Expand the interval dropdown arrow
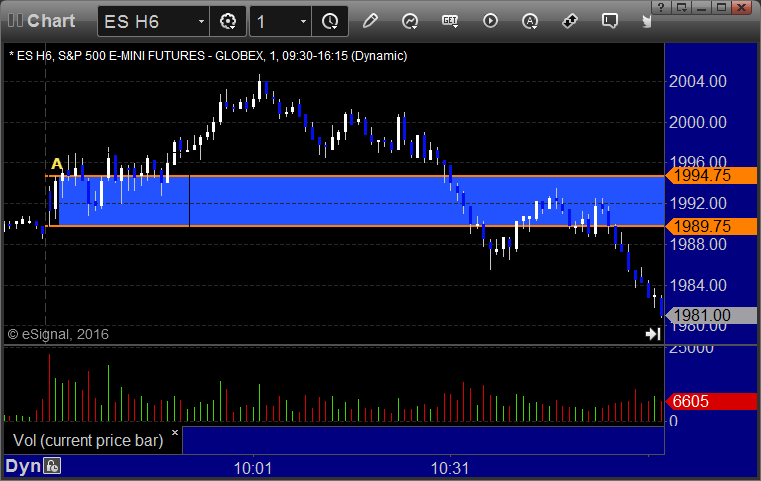 point(303,21)
